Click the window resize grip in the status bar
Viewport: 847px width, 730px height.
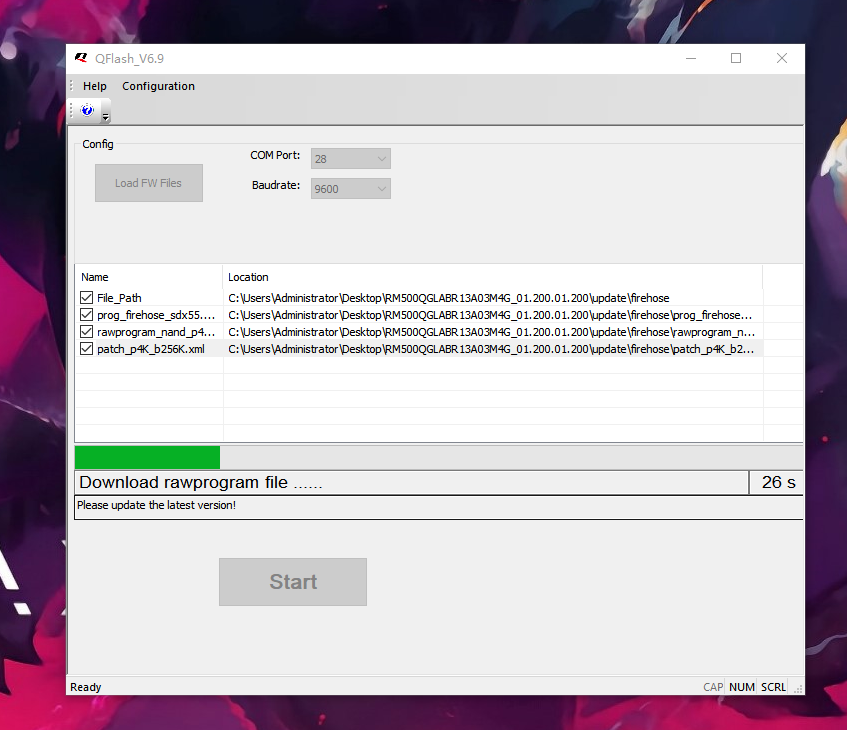pos(798,688)
